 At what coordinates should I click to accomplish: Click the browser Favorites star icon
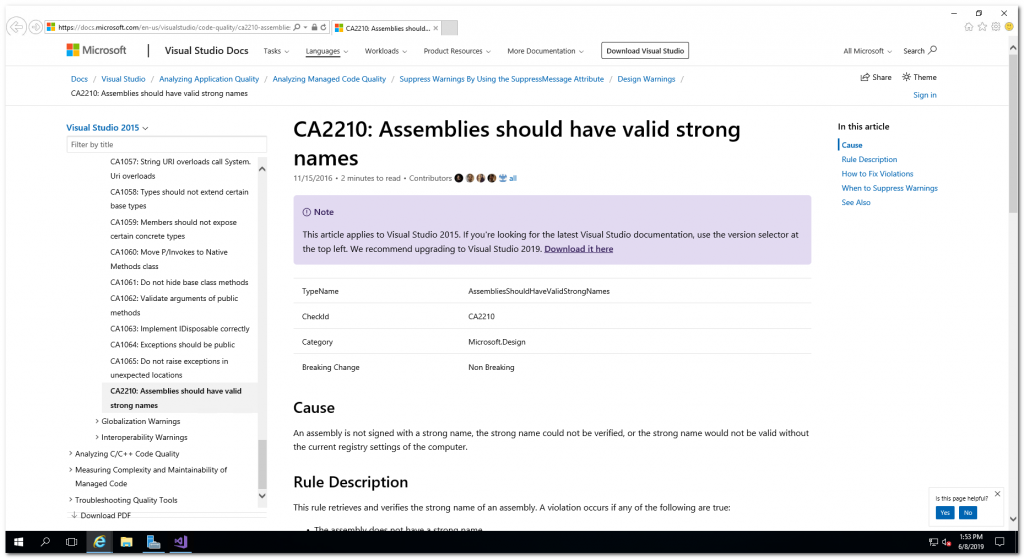coord(982,27)
